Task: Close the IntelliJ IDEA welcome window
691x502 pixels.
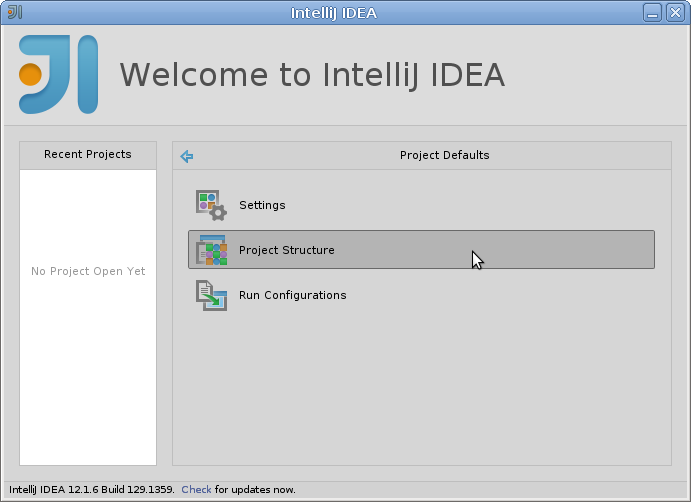Action: (675, 12)
